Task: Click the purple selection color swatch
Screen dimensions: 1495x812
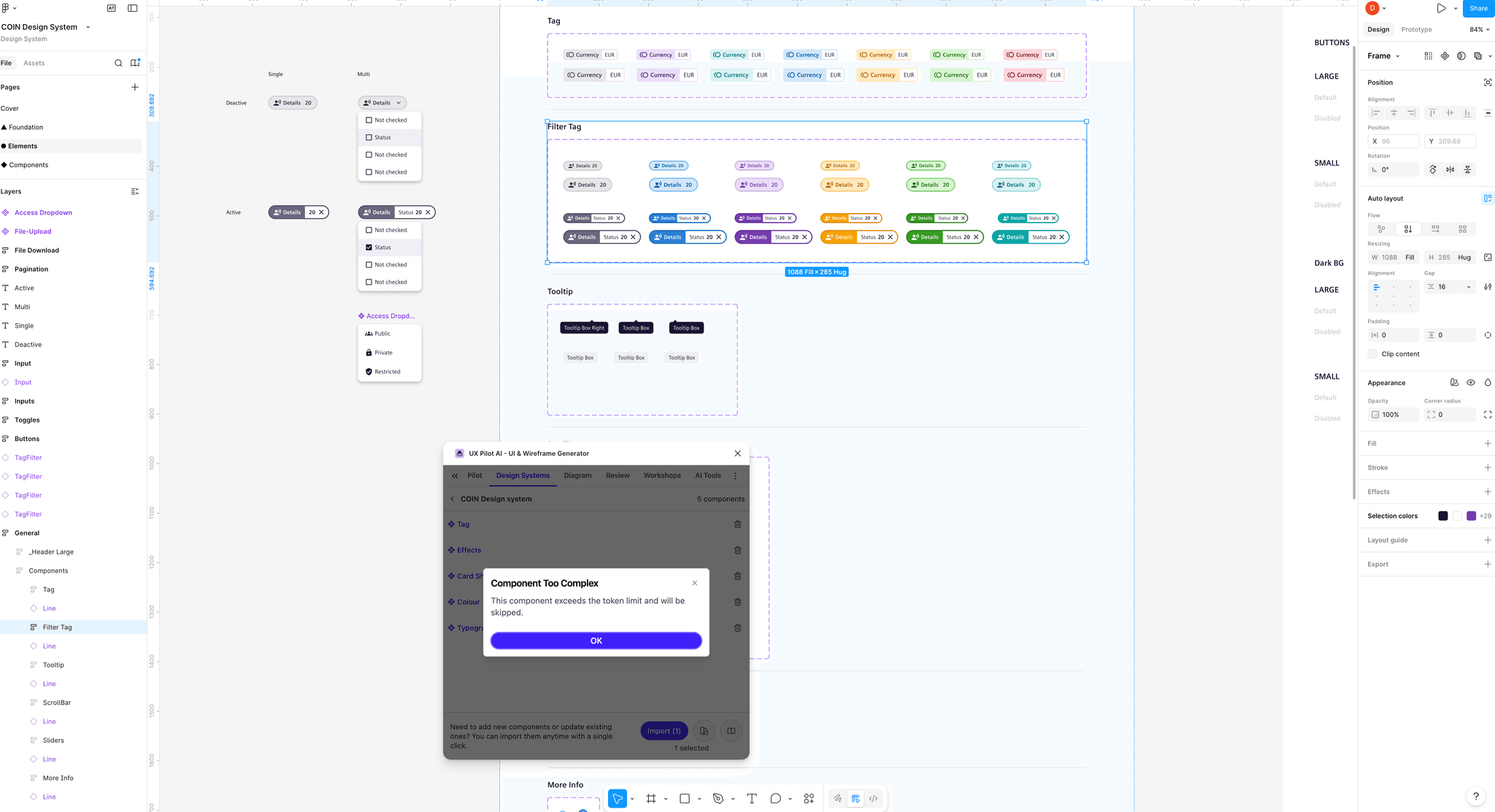Action: pos(1471,516)
